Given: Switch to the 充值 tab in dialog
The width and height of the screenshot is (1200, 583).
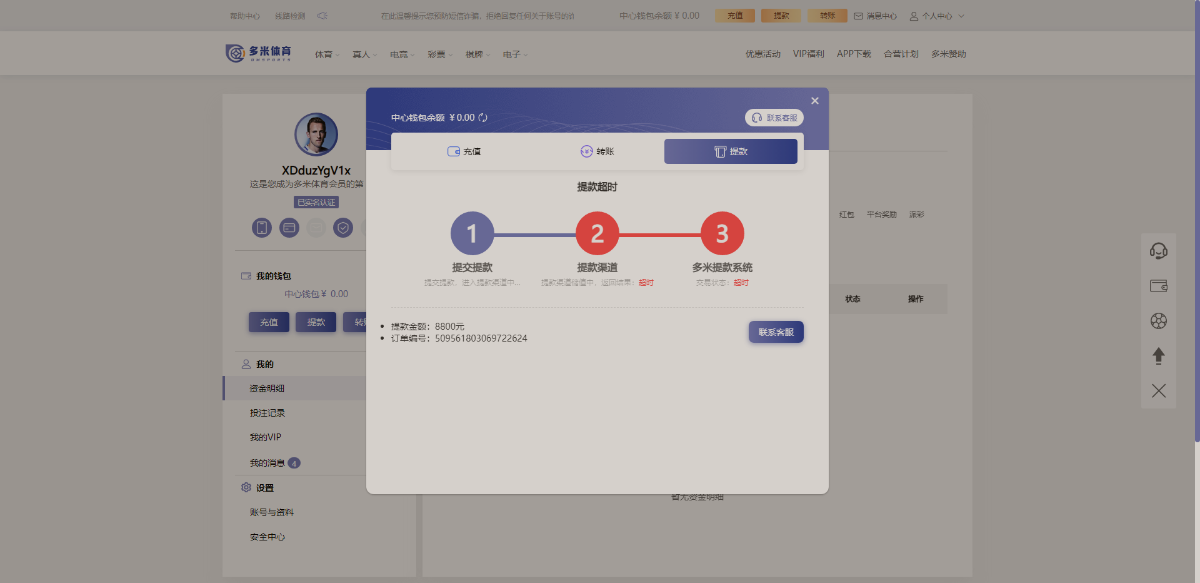Looking at the screenshot, I should click(x=464, y=152).
